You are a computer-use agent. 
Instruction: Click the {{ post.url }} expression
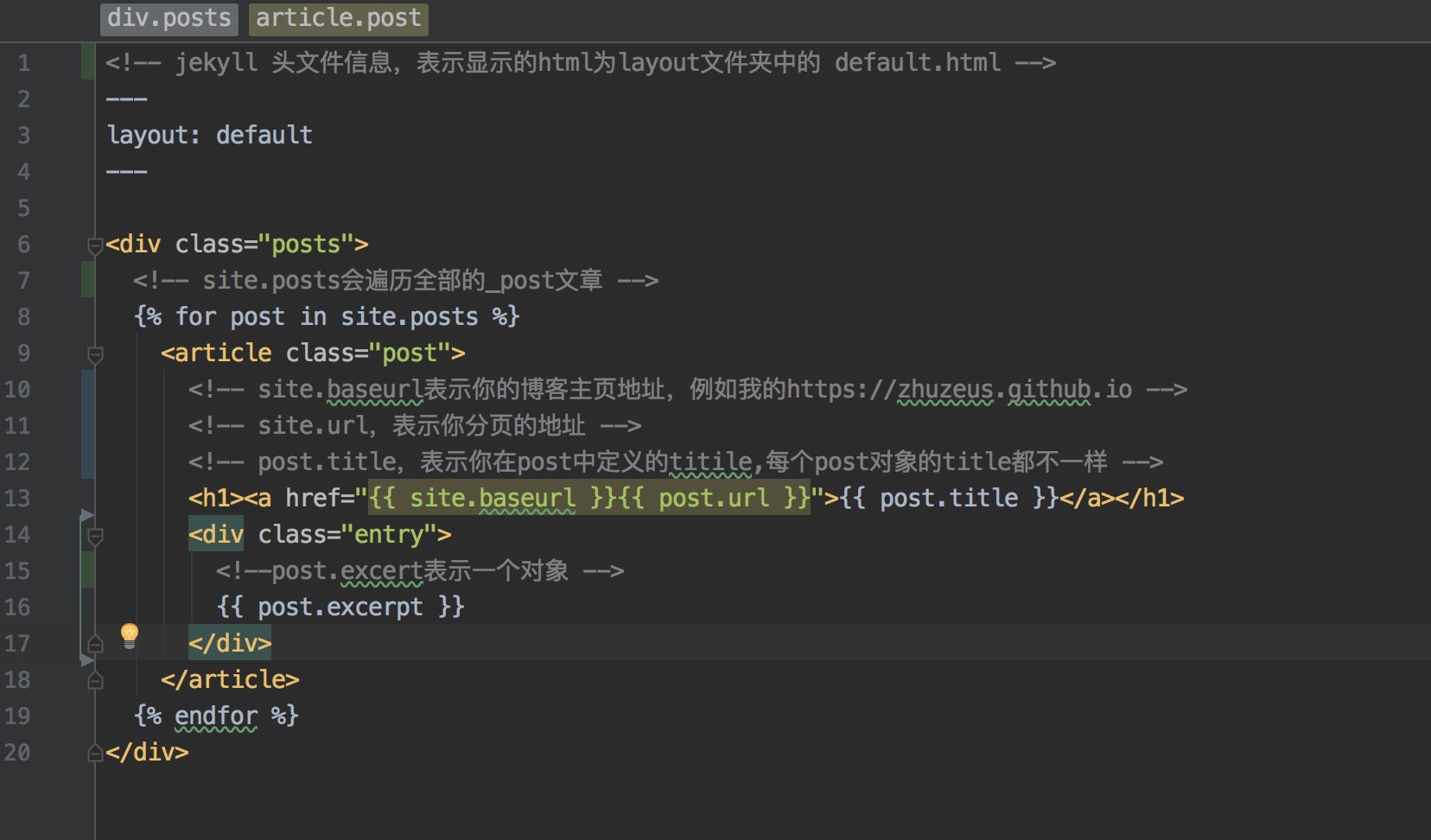coord(715,499)
